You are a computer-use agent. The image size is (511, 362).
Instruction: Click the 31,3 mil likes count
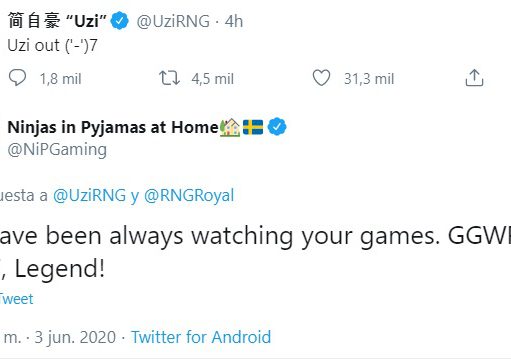point(369,79)
